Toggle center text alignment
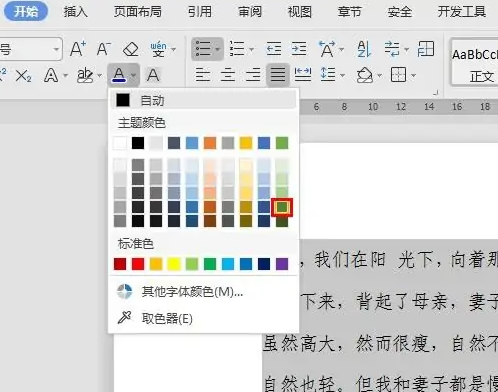498x392 pixels. pyautogui.click(x=228, y=75)
